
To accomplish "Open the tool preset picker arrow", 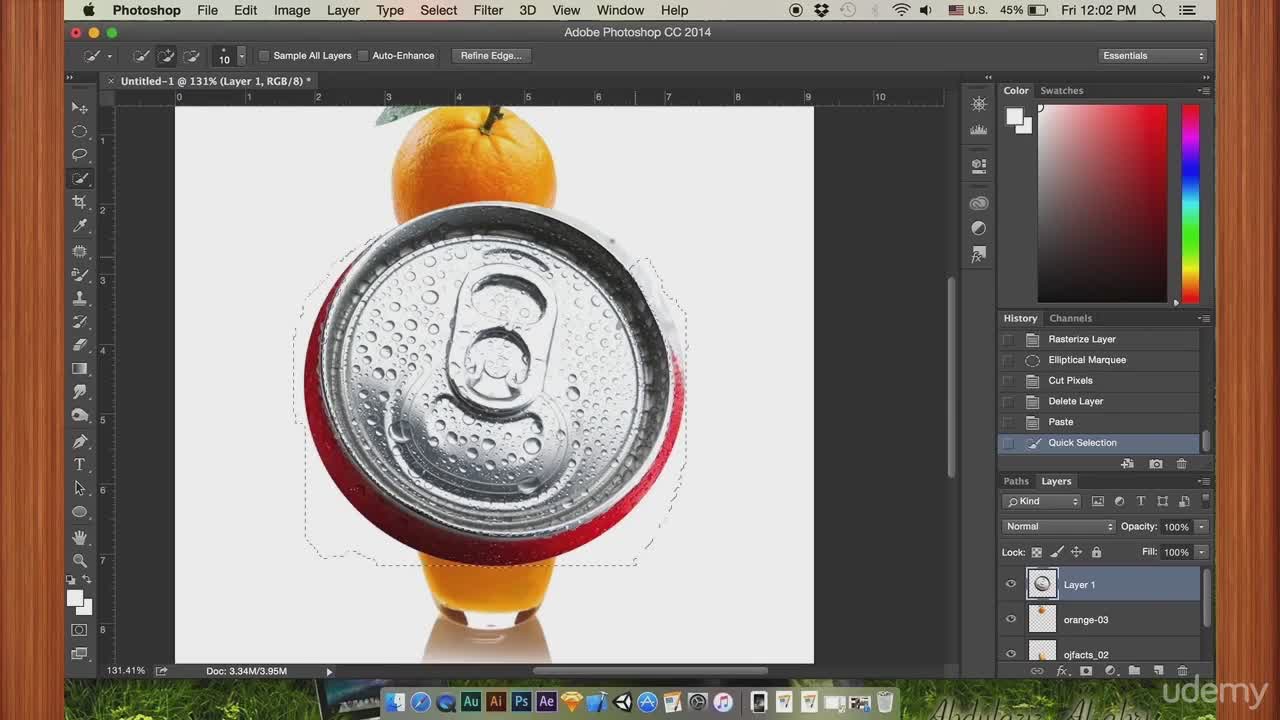I will tap(109, 56).
